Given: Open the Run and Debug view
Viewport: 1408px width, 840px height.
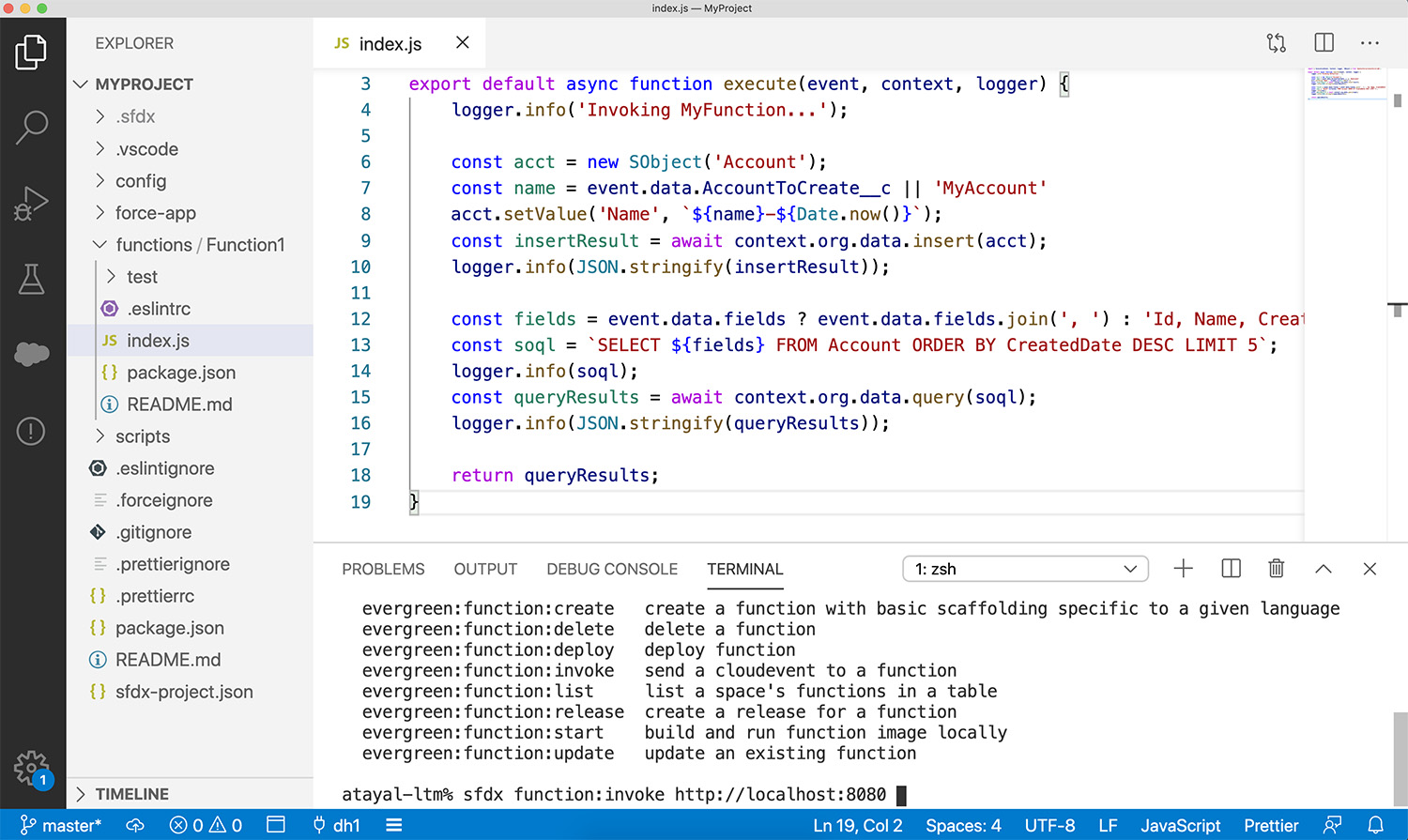Looking at the screenshot, I should (x=32, y=204).
